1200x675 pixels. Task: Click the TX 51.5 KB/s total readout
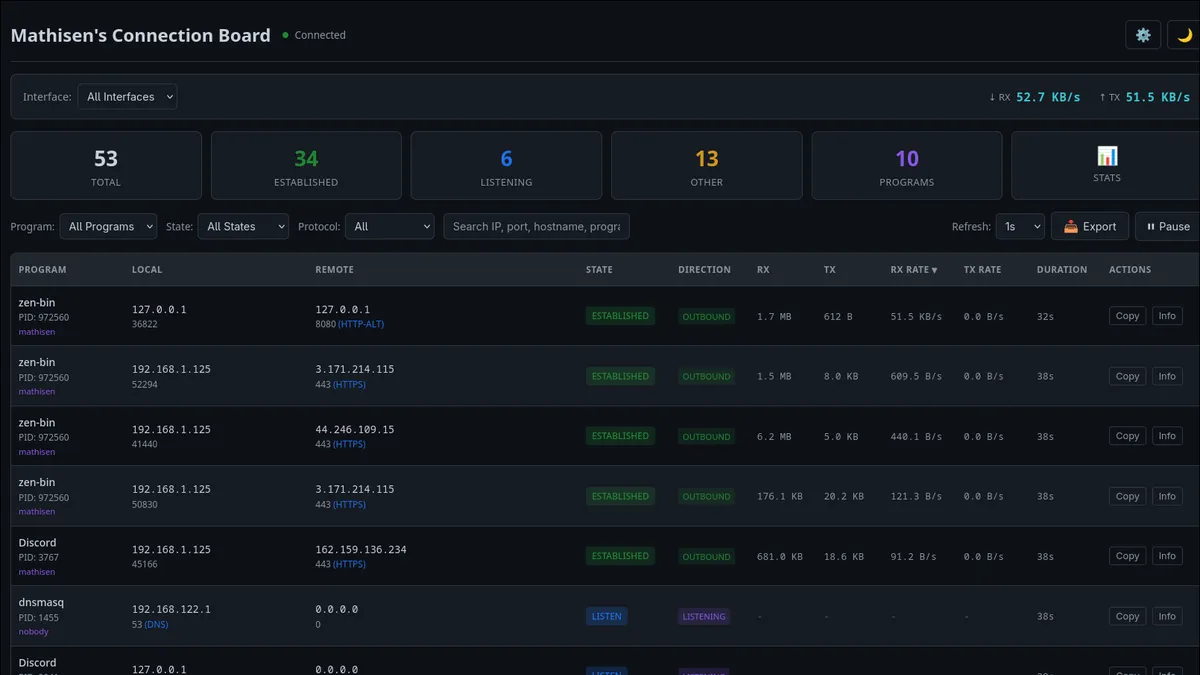point(1144,97)
